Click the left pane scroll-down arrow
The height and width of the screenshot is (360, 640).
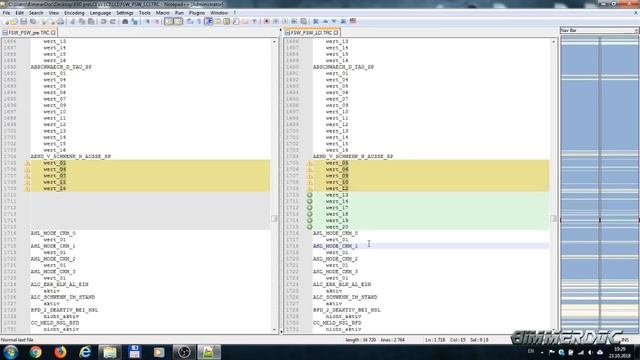(274, 329)
